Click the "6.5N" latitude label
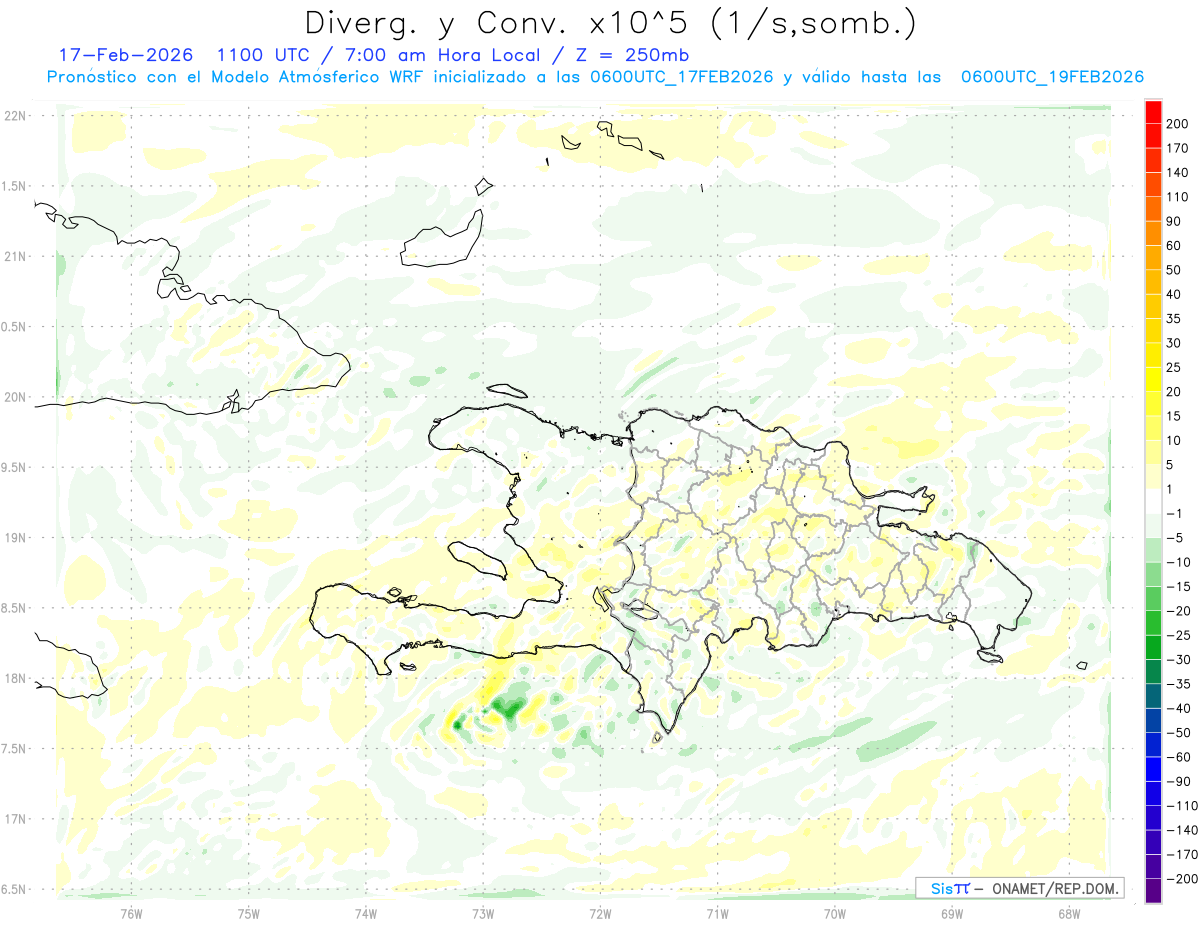The image size is (1200, 927). pos(14,890)
